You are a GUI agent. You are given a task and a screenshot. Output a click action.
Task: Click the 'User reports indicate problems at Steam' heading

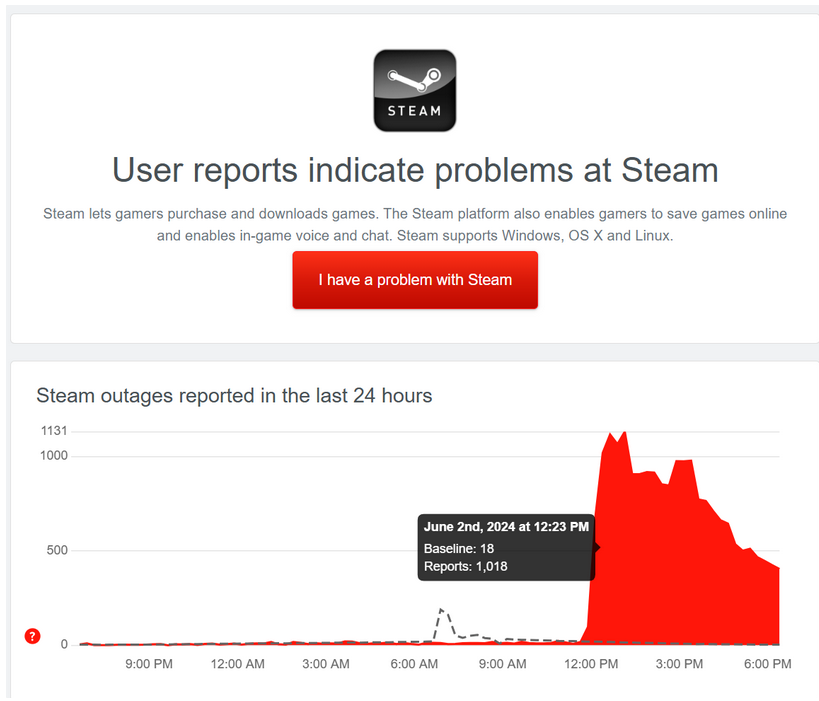pos(415,170)
